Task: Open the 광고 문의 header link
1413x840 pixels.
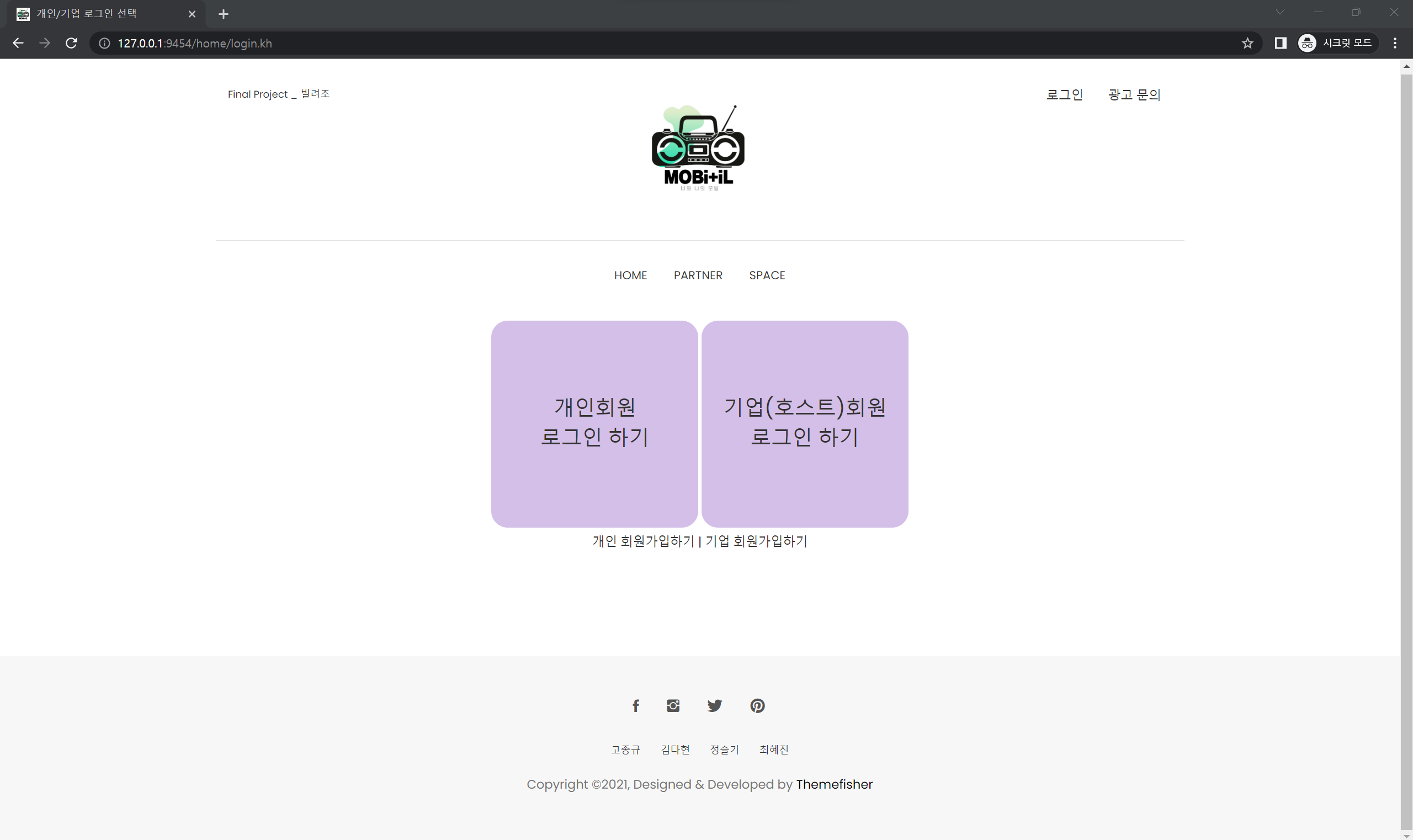Action: pos(1134,94)
